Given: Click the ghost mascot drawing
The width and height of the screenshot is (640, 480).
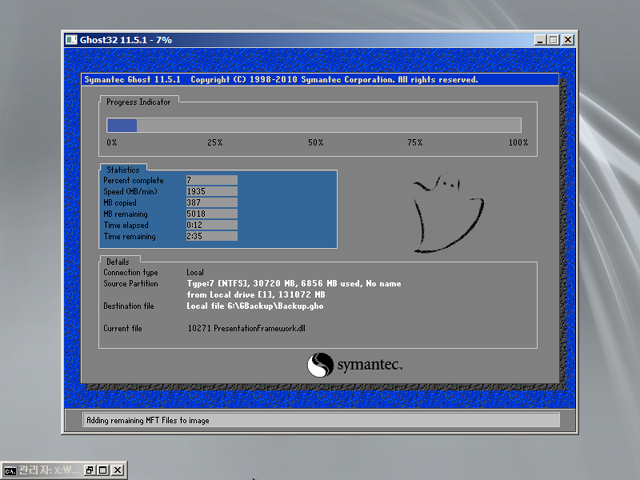Looking at the screenshot, I should (x=449, y=213).
